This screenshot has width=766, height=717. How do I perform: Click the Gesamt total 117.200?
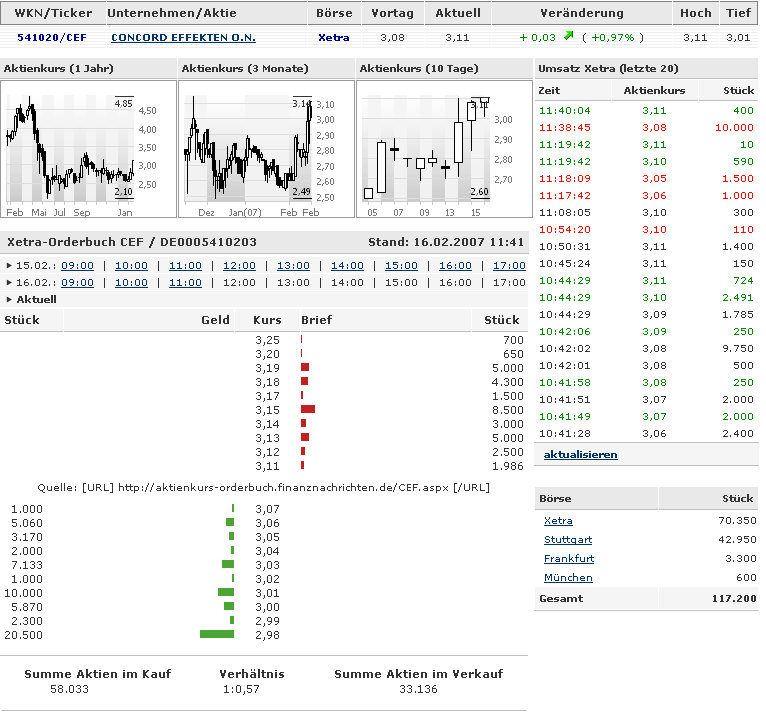(x=734, y=599)
